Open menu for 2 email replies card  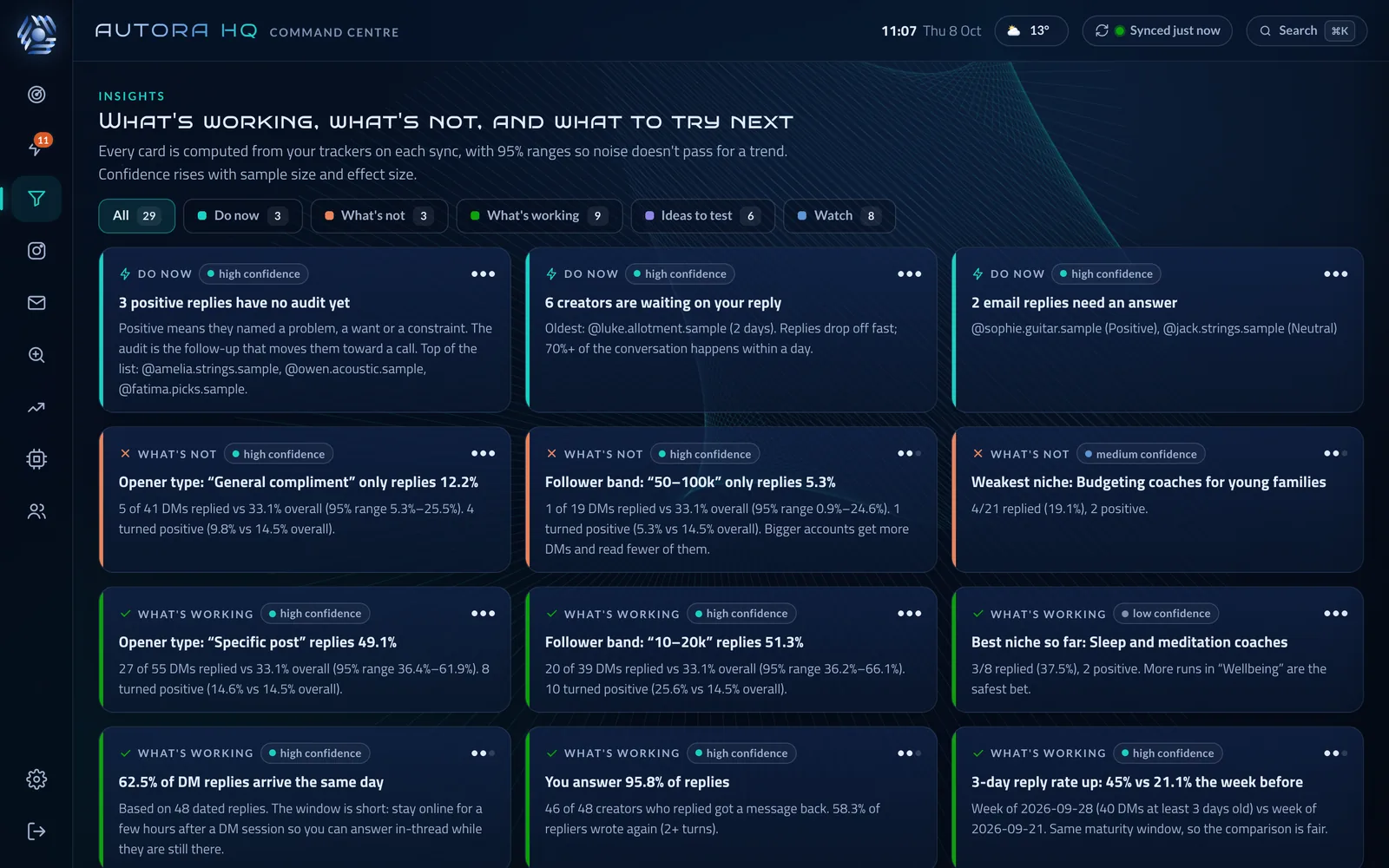pyautogui.click(x=1336, y=274)
